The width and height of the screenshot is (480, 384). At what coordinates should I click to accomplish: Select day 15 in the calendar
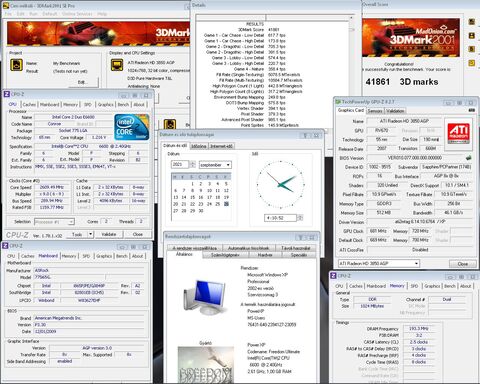coord(192,197)
